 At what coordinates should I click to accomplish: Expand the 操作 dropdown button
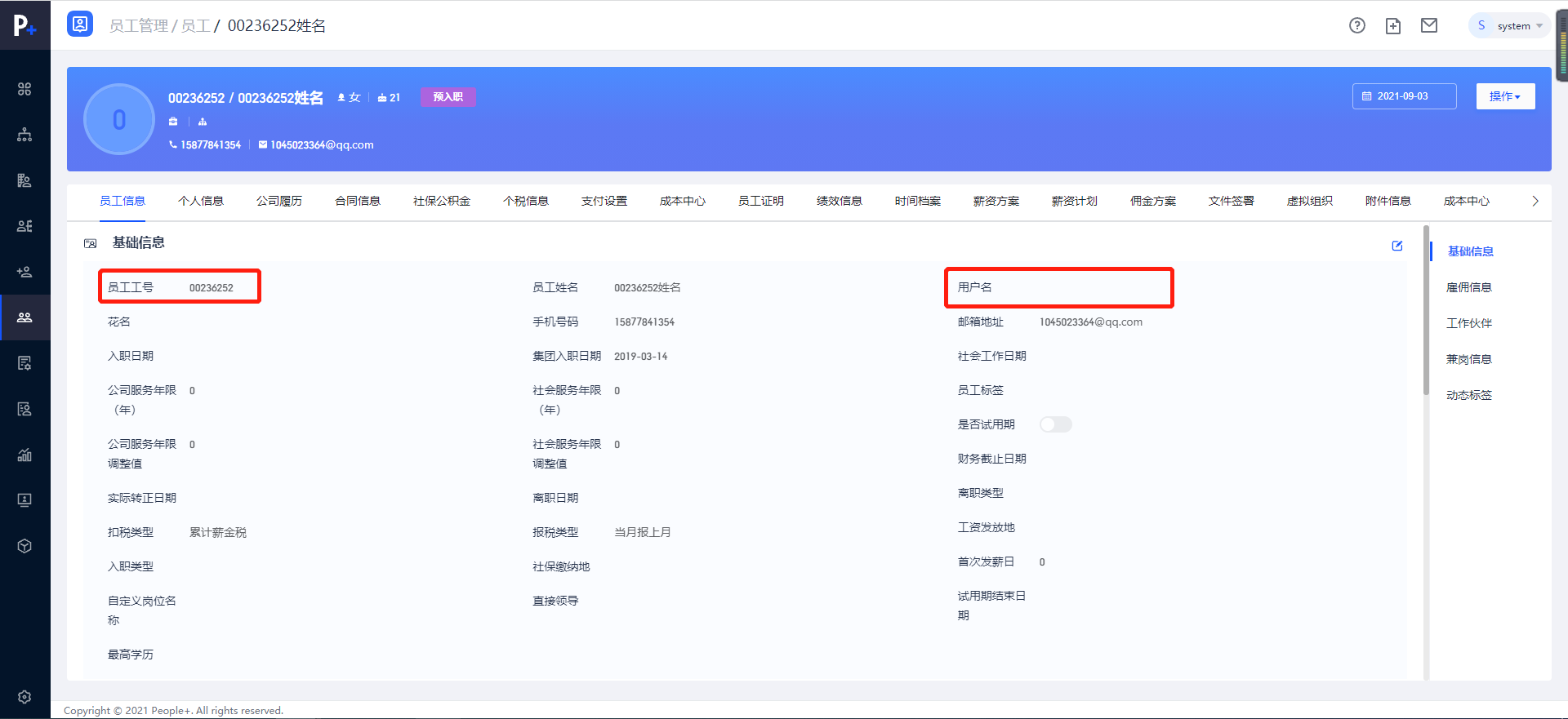(x=1504, y=96)
